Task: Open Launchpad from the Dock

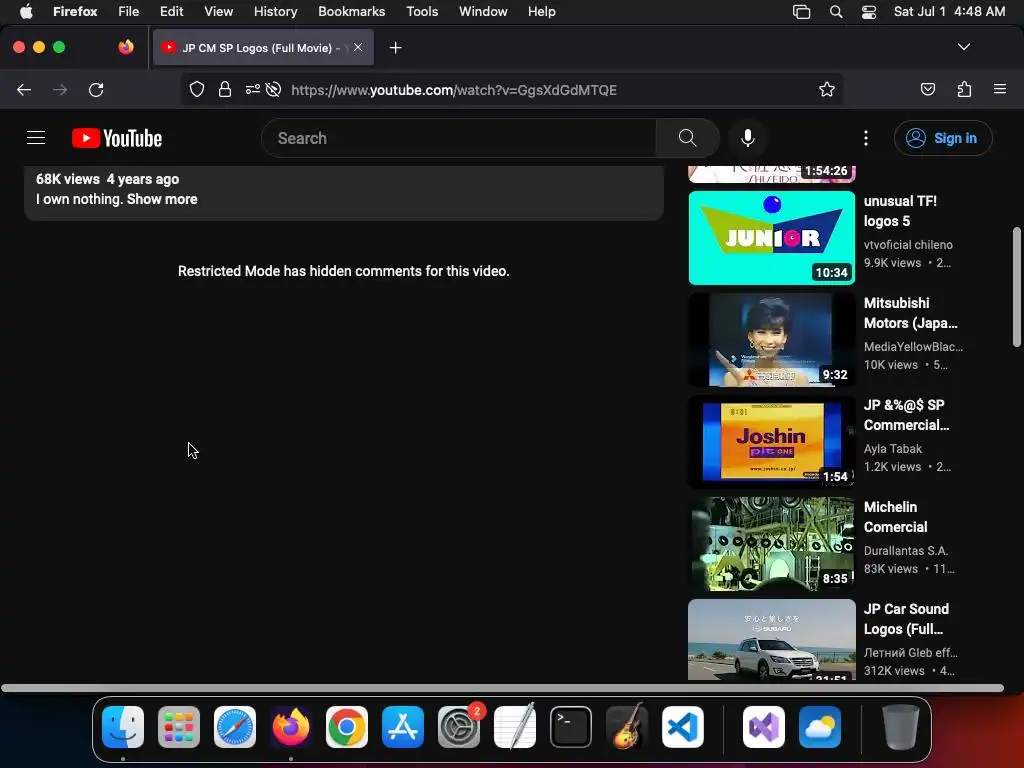Action: 179,727
